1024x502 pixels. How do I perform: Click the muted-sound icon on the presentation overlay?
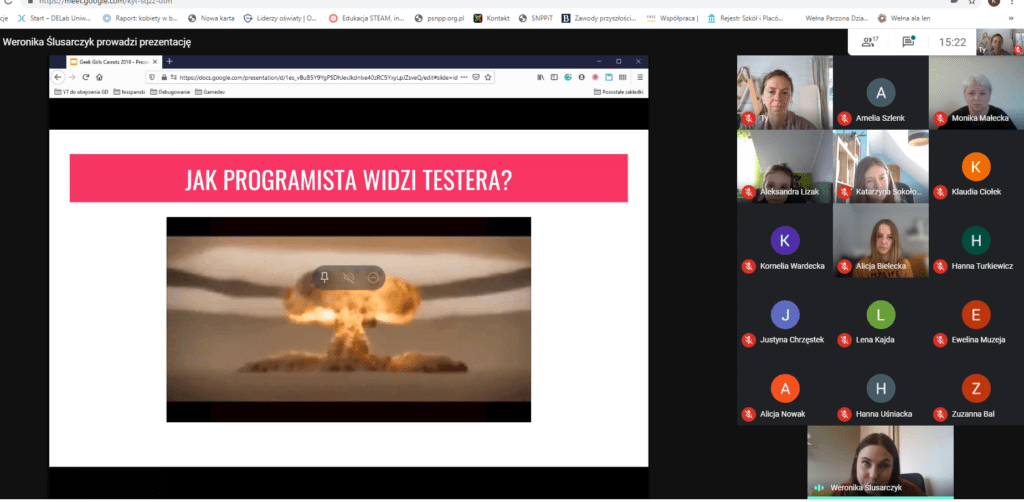coord(349,277)
